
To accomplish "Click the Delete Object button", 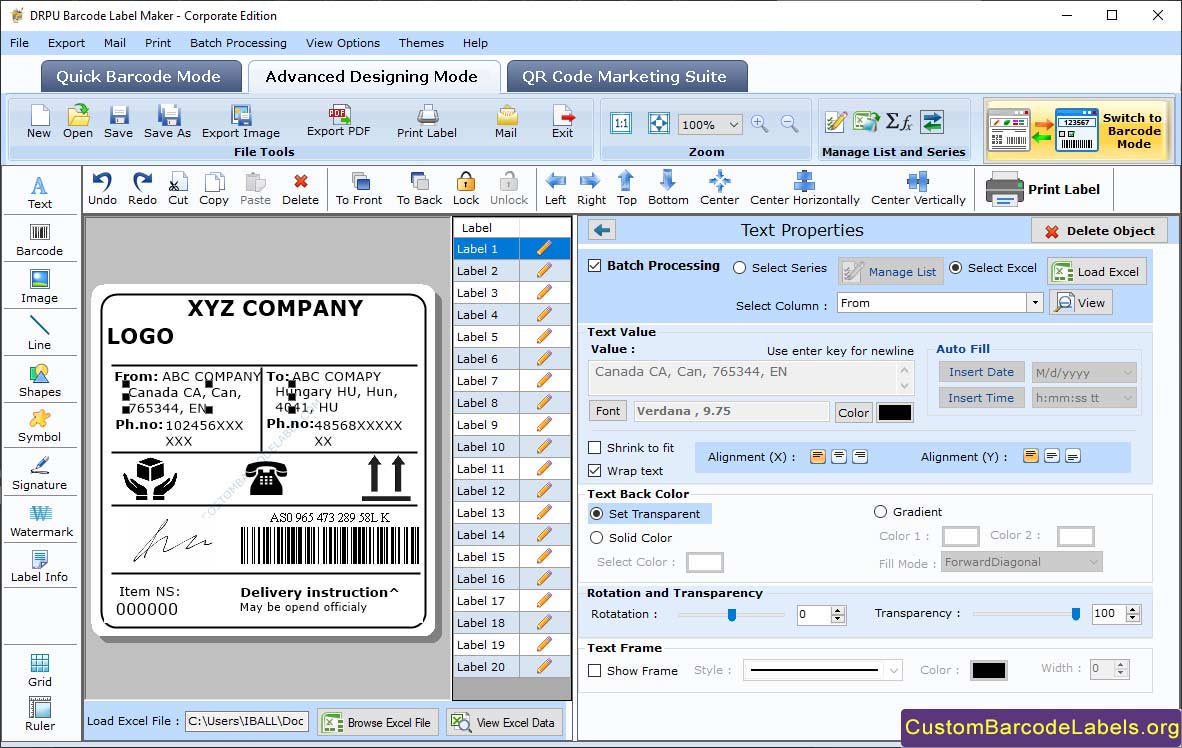I will 1099,231.
